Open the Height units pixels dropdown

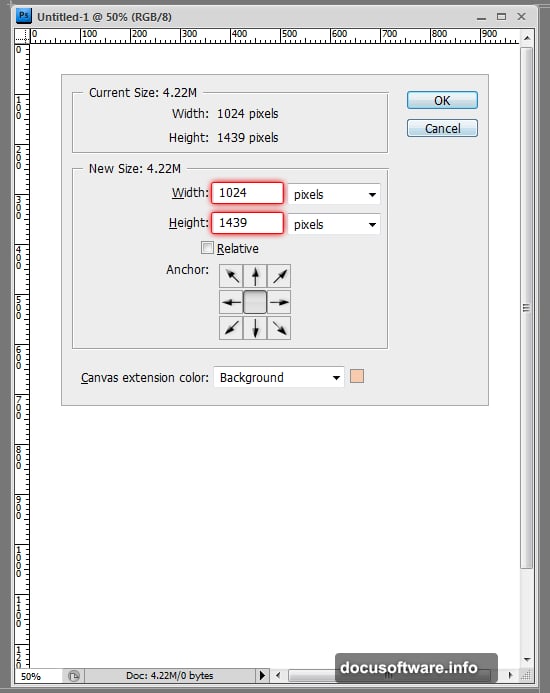pos(334,225)
